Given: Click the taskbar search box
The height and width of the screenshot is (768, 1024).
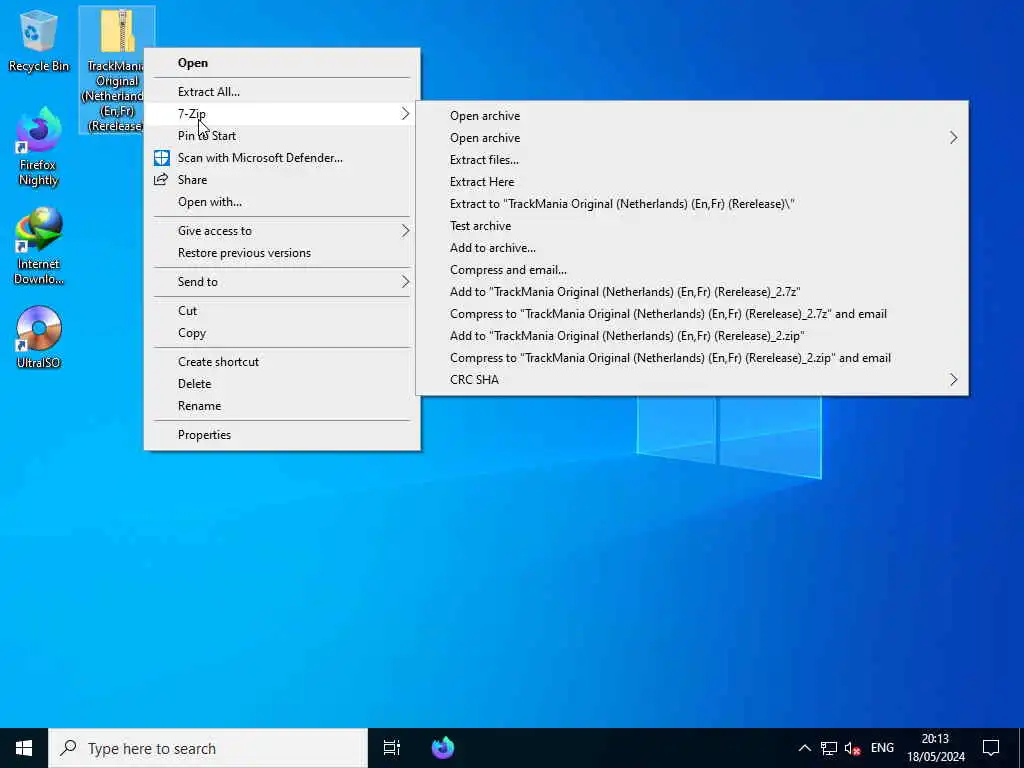Looking at the screenshot, I should click(208, 748).
